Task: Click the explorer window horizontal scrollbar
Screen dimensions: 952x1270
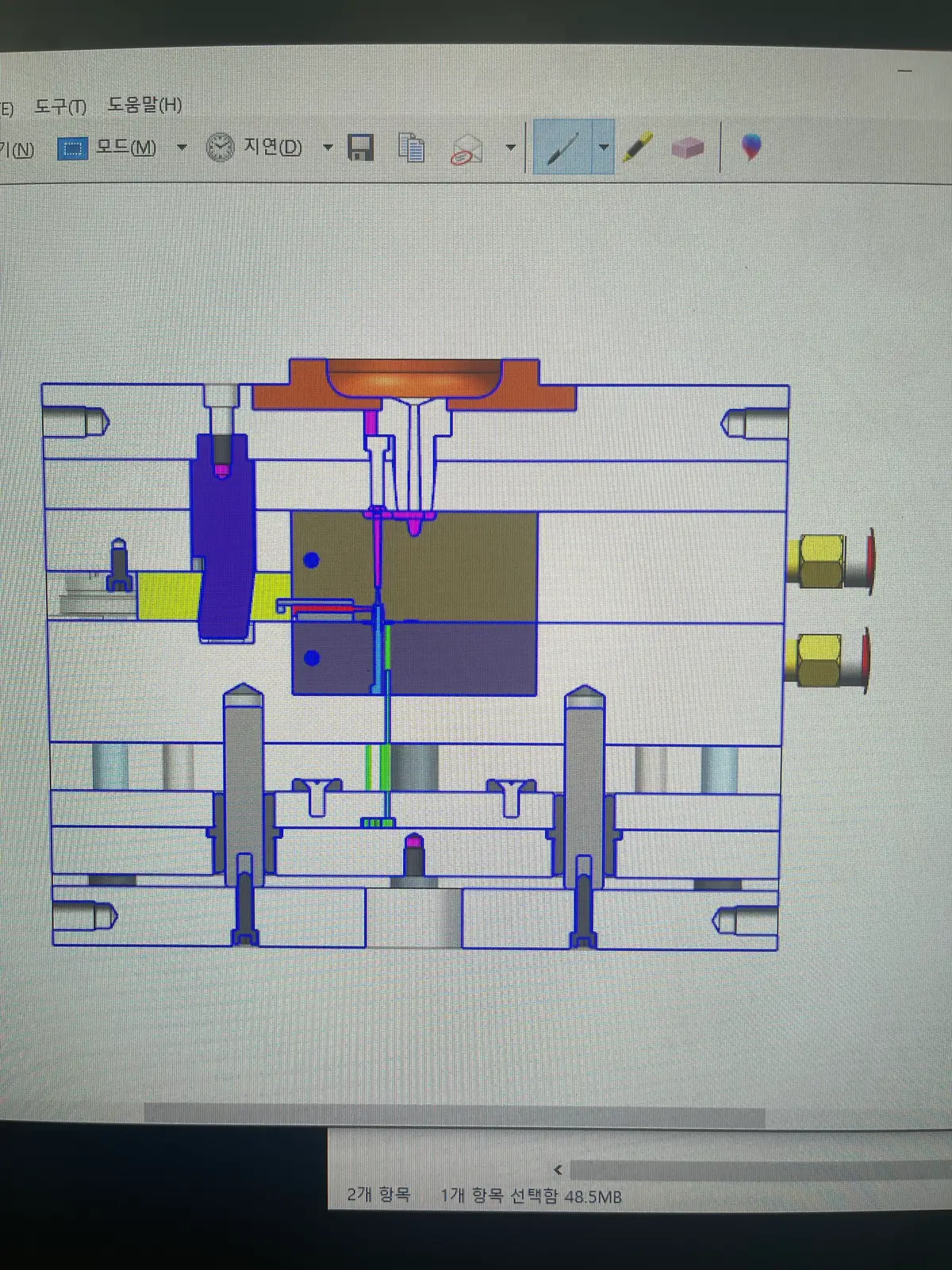Action: (760, 1170)
